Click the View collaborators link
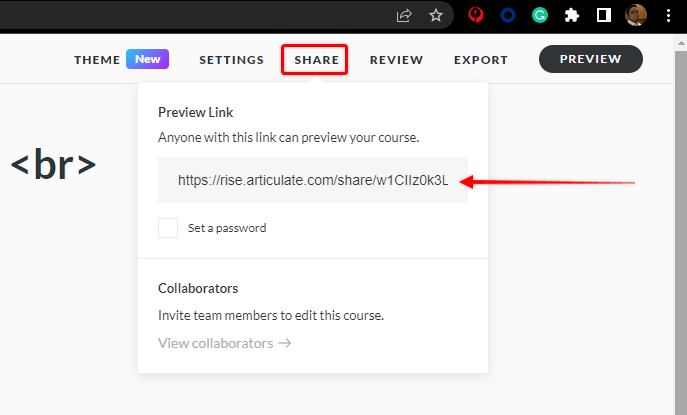 click(224, 343)
